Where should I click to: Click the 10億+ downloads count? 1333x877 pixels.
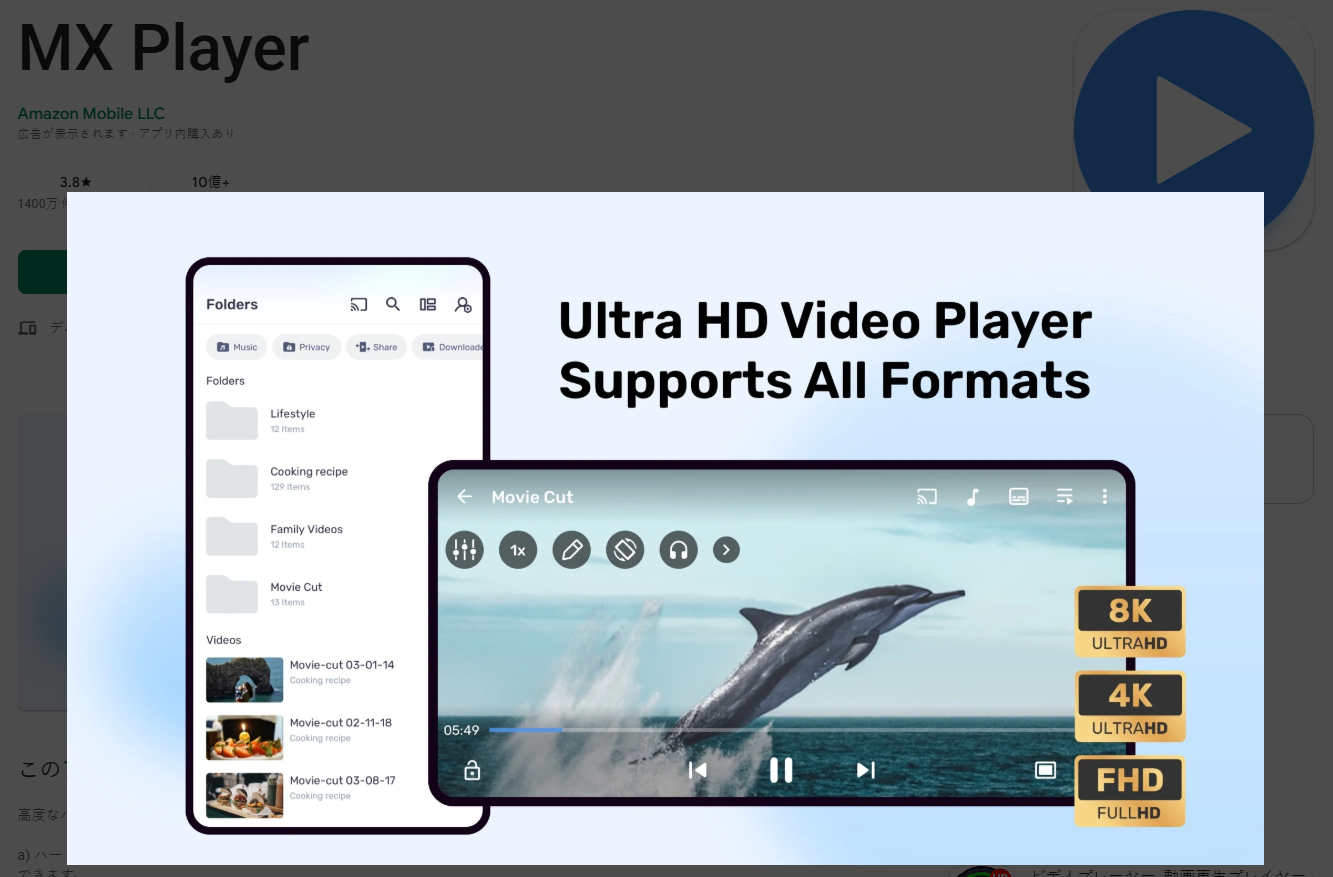[x=211, y=182]
